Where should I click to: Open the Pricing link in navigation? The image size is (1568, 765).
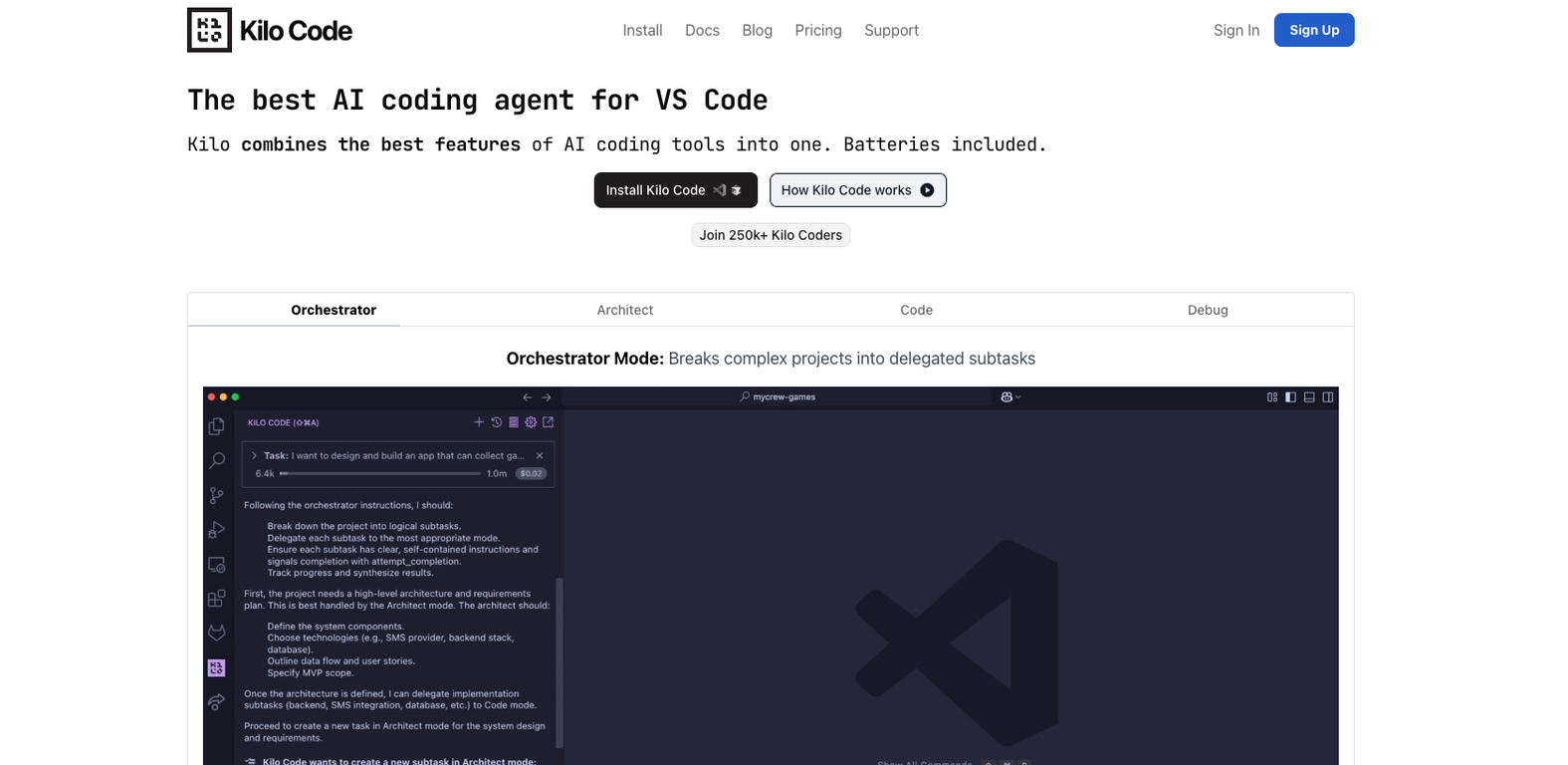click(x=817, y=30)
